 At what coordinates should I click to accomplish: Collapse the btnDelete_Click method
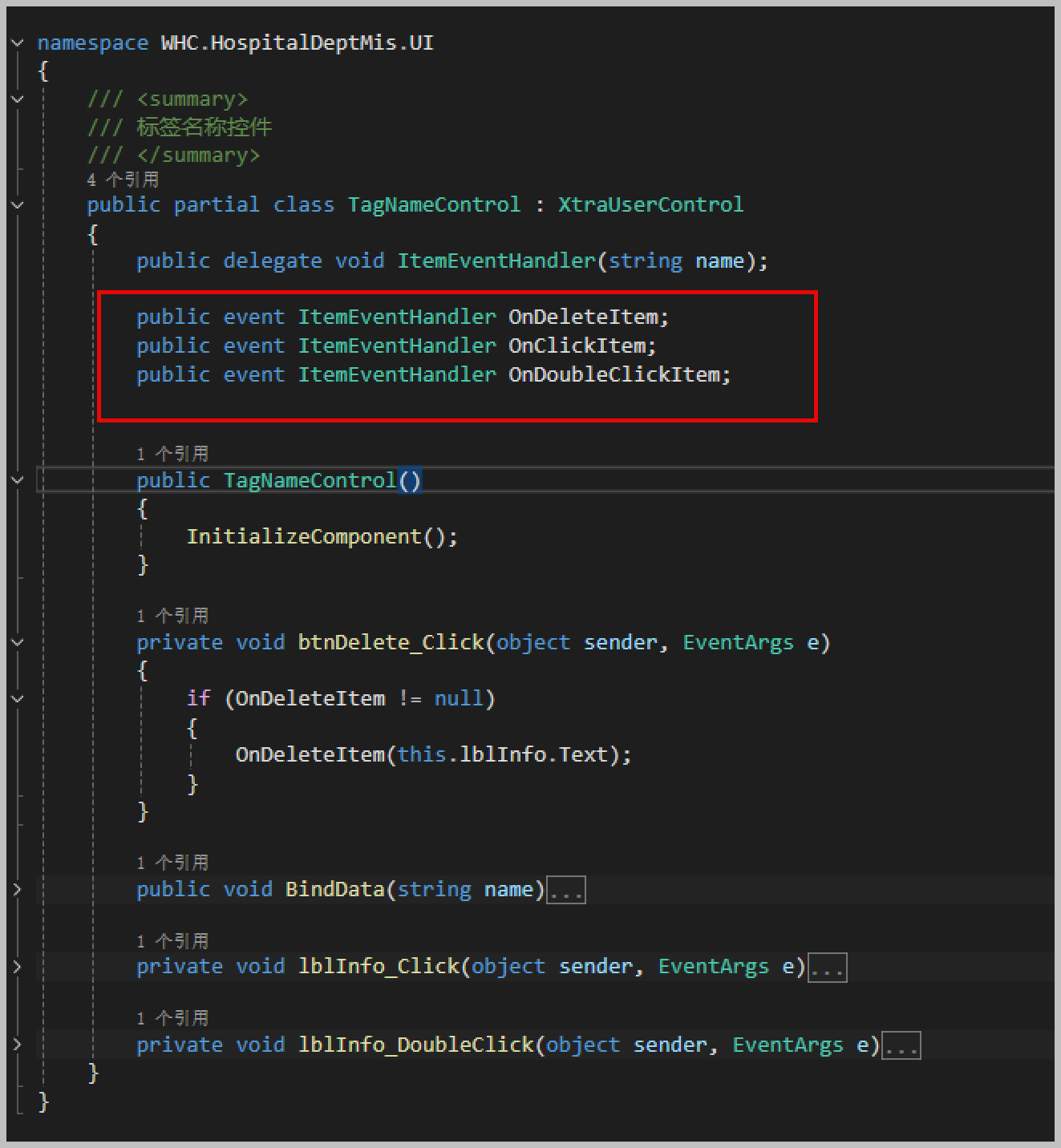(x=18, y=642)
